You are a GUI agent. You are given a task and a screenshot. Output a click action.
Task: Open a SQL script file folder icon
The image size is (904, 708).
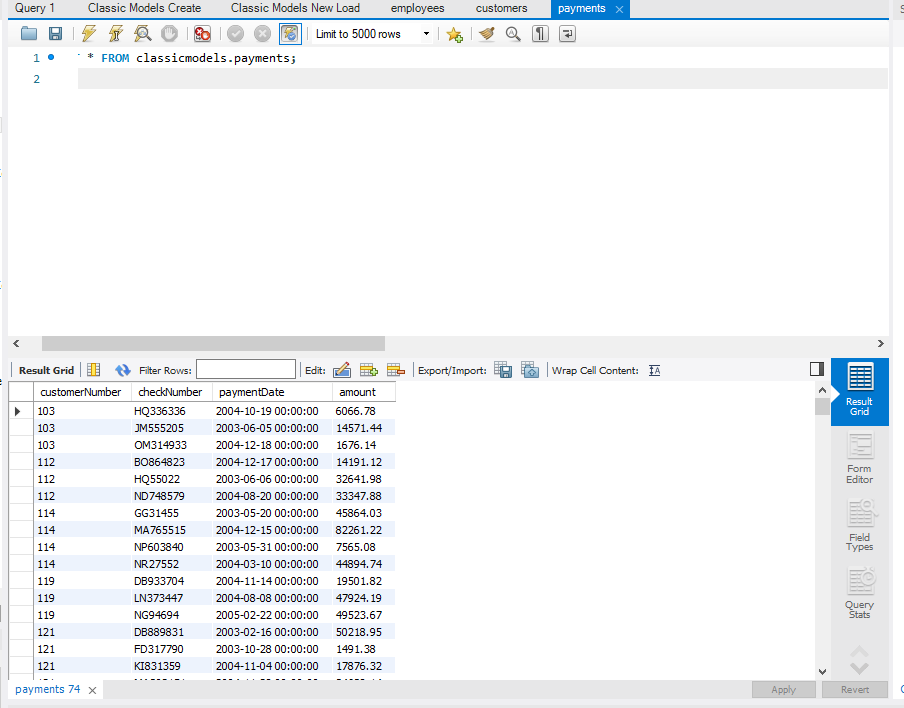29,34
